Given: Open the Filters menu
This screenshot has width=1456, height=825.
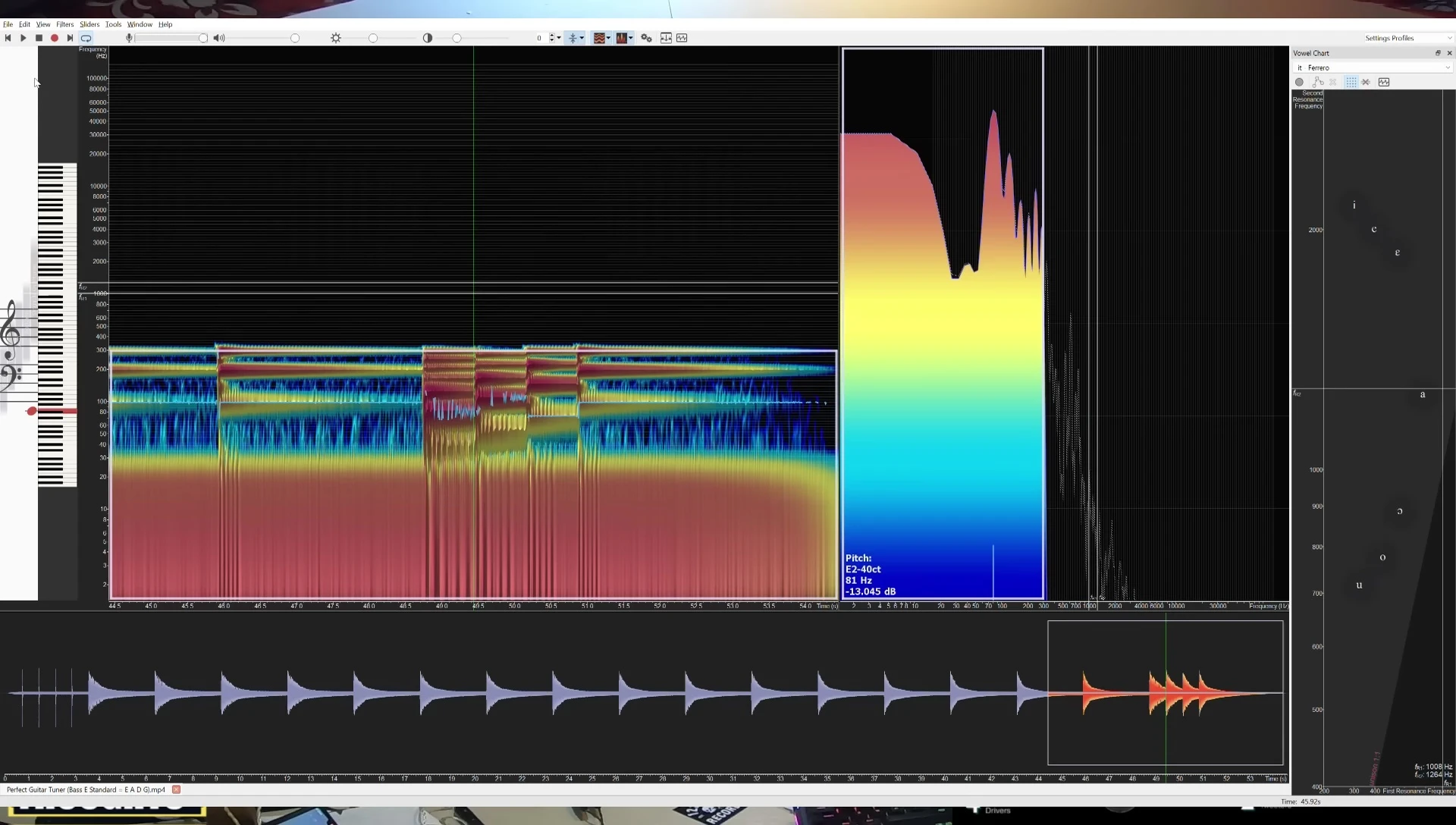Looking at the screenshot, I should (64, 24).
